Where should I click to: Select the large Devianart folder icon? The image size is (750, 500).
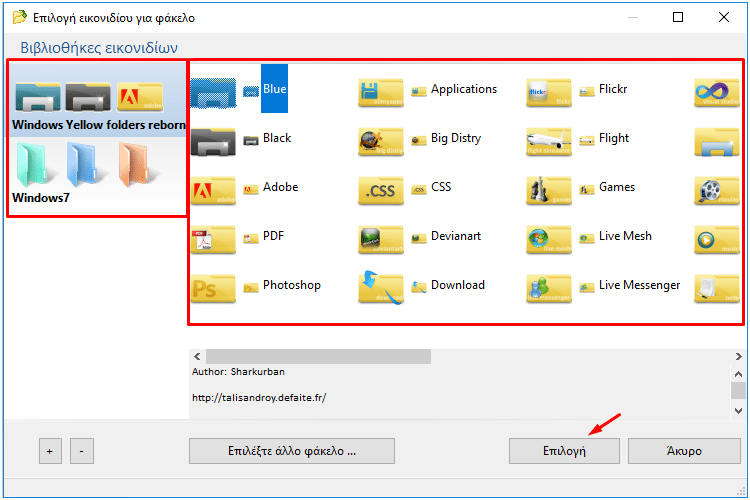pos(381,240)
